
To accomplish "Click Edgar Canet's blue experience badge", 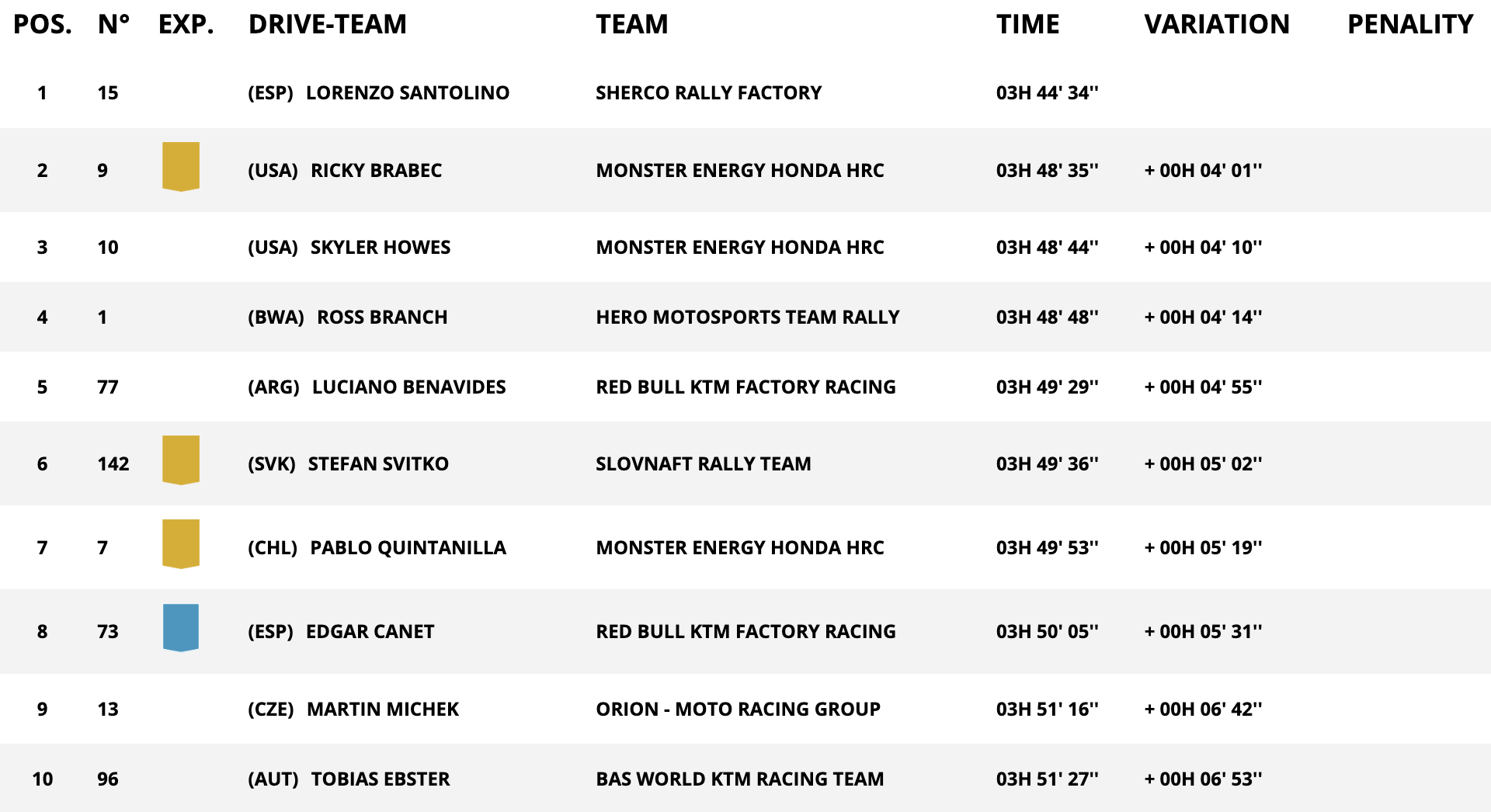I will click(181, 627).
